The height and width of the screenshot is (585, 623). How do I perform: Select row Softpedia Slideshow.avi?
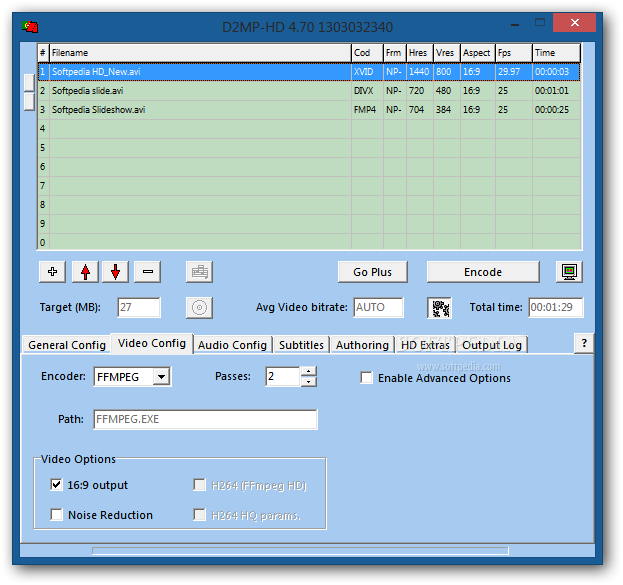pyautogui.click(x=309, y=110)
